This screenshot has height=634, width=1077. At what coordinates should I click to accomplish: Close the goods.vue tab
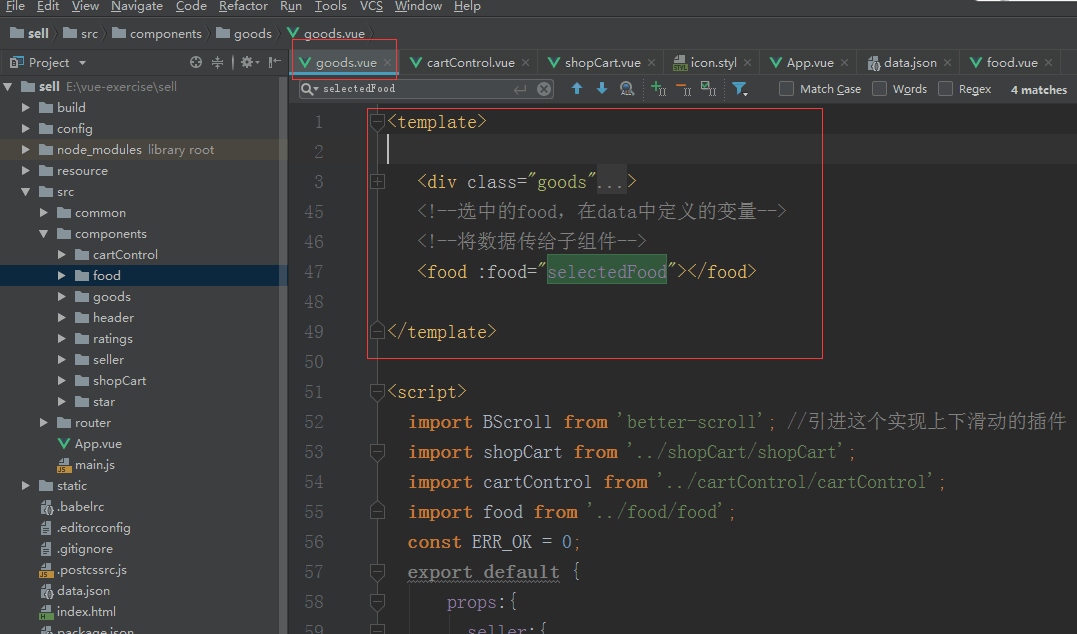[x=388, y=63]
